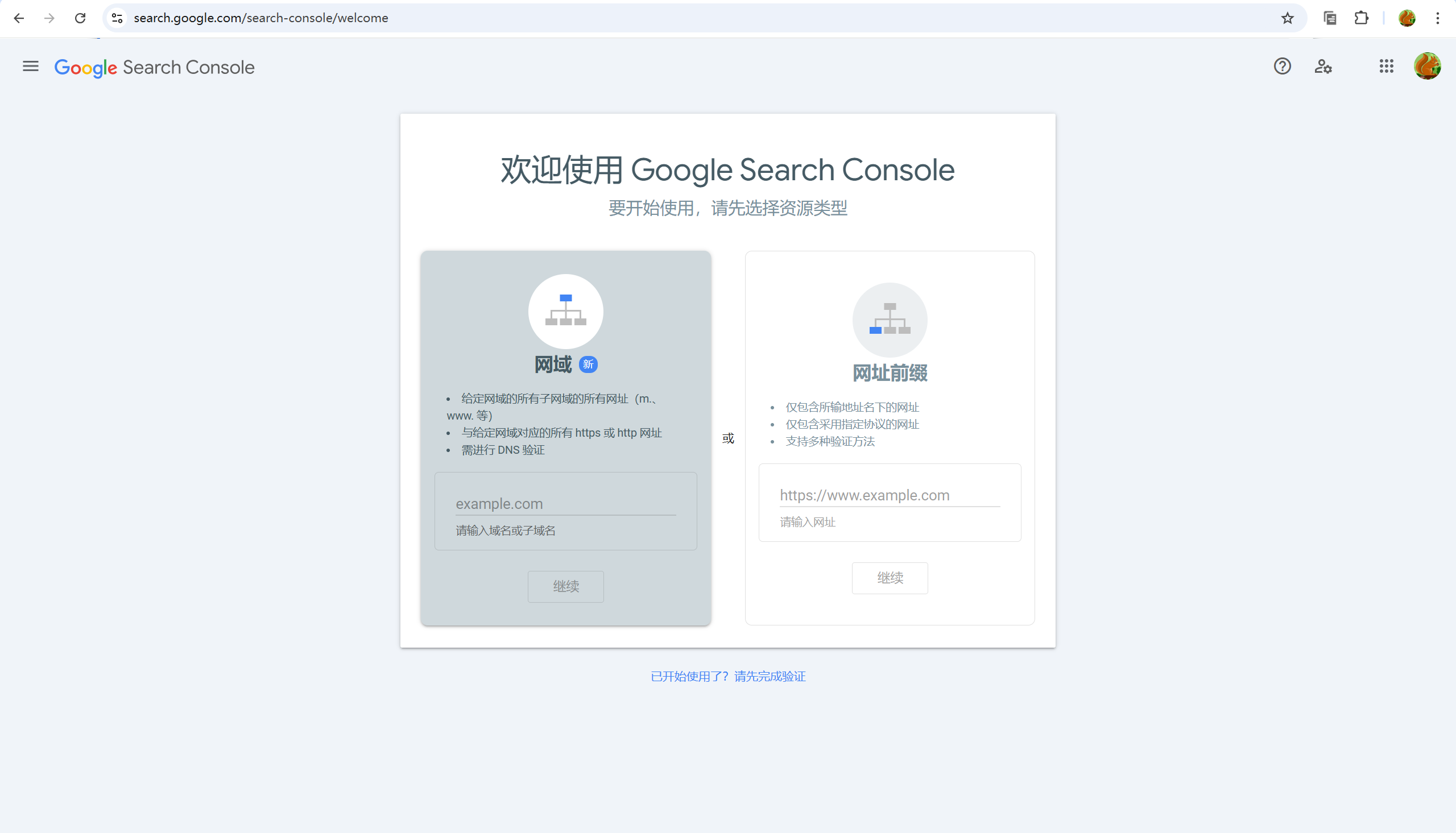Open the Search Console navigation menu
The width and height of the screenshot is (1456, 833).
coord(30,67)
